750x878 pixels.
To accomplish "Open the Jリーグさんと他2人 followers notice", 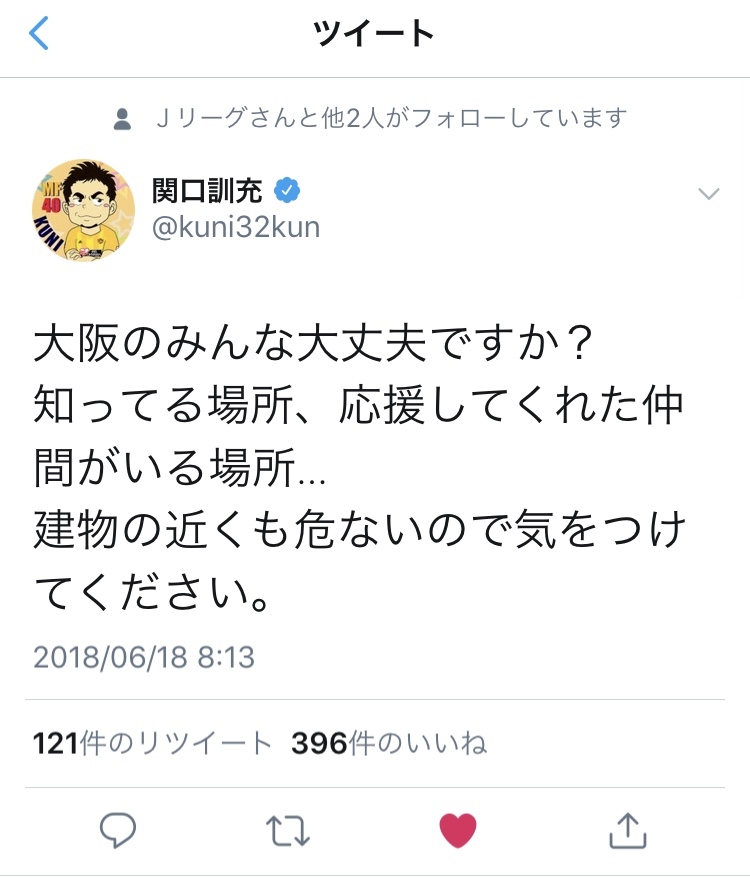I will pyautogui.click(x=390, y=119).
